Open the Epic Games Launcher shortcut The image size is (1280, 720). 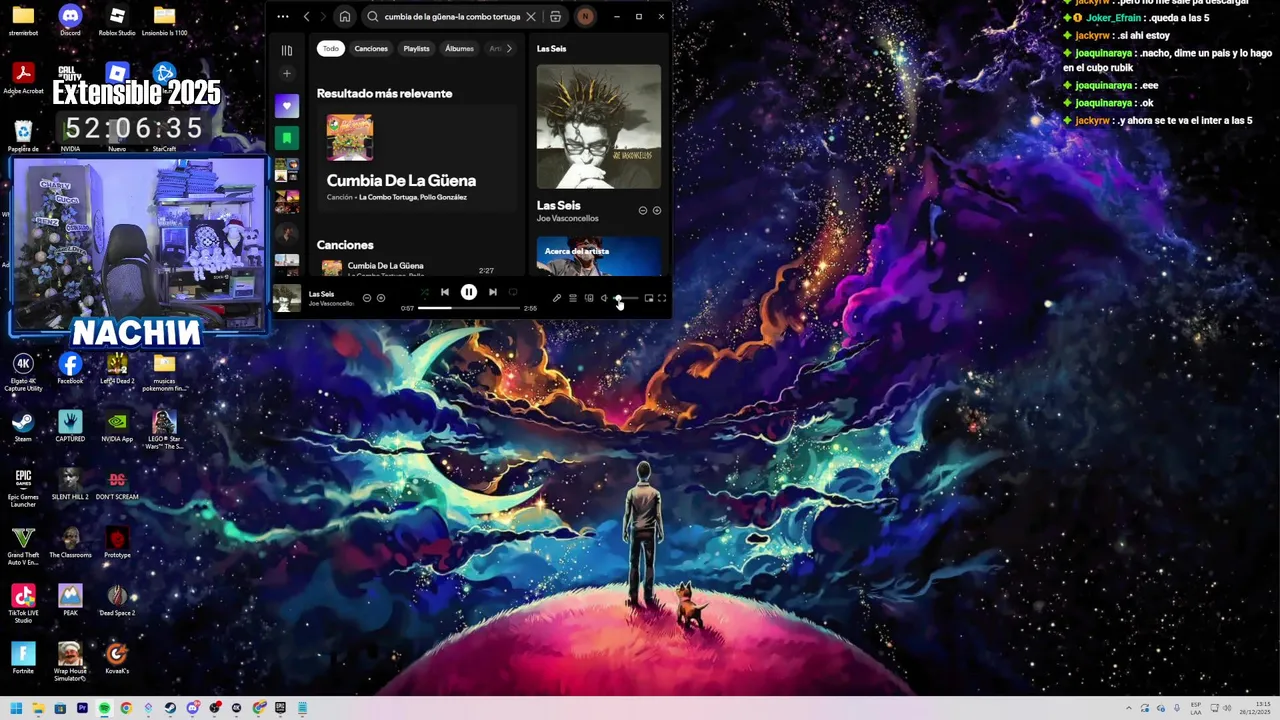pos(23,487)
